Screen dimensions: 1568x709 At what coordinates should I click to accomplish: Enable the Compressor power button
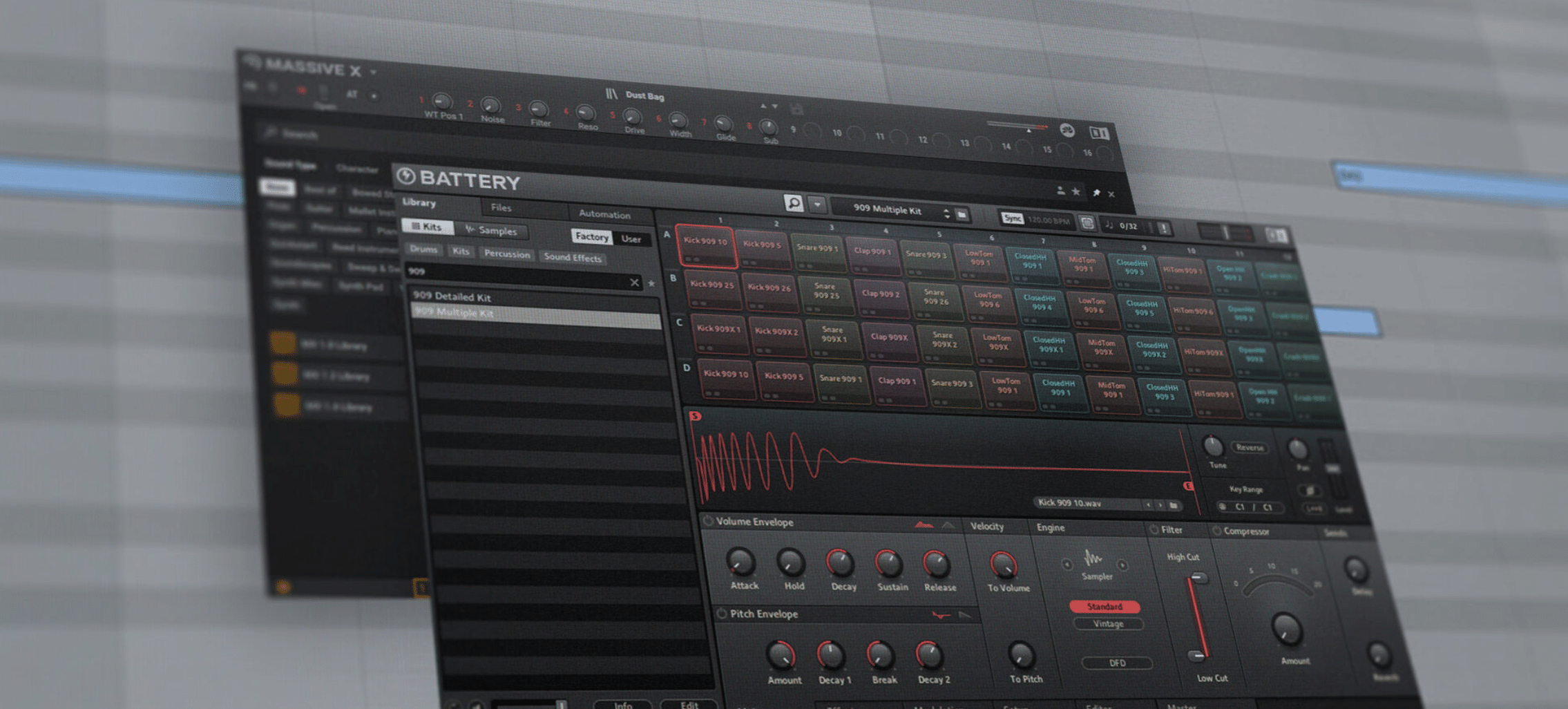[1216, 531]
